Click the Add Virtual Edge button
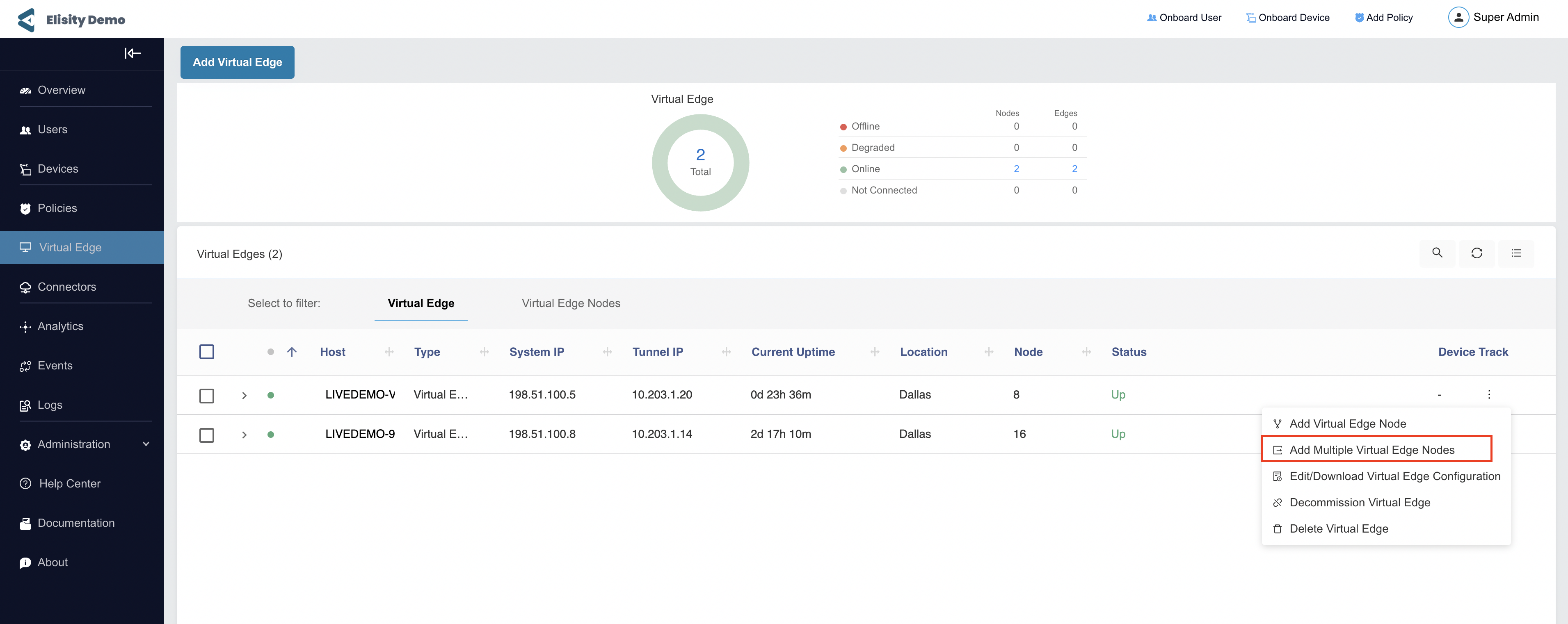This screenshot has width=1568, height=624. (x=238, y=62)
